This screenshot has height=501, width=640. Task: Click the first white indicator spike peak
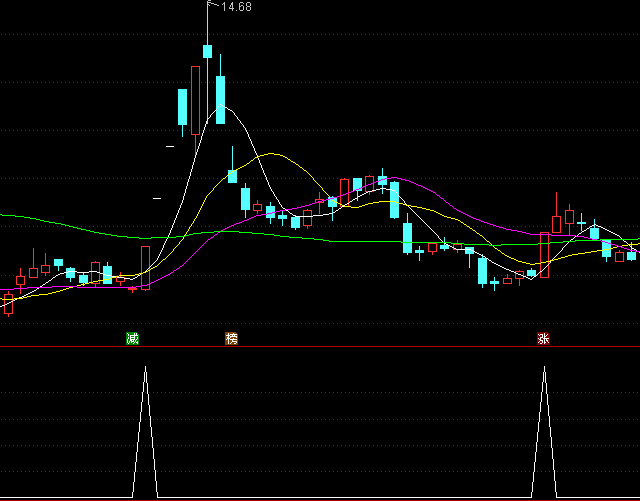point(145,368)
